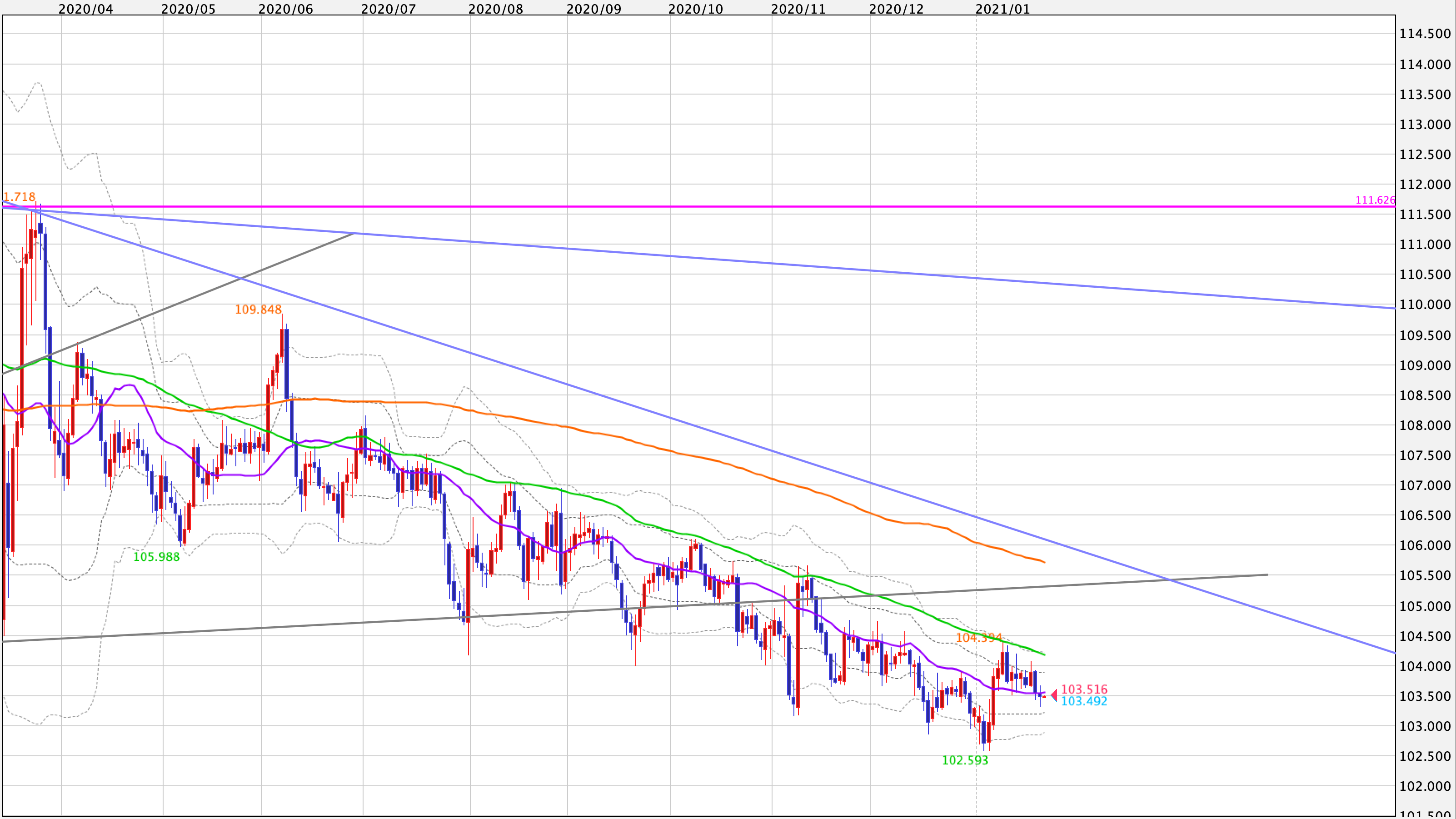
Task: Click the 2020/05 date label
Action: click(188, 9)
